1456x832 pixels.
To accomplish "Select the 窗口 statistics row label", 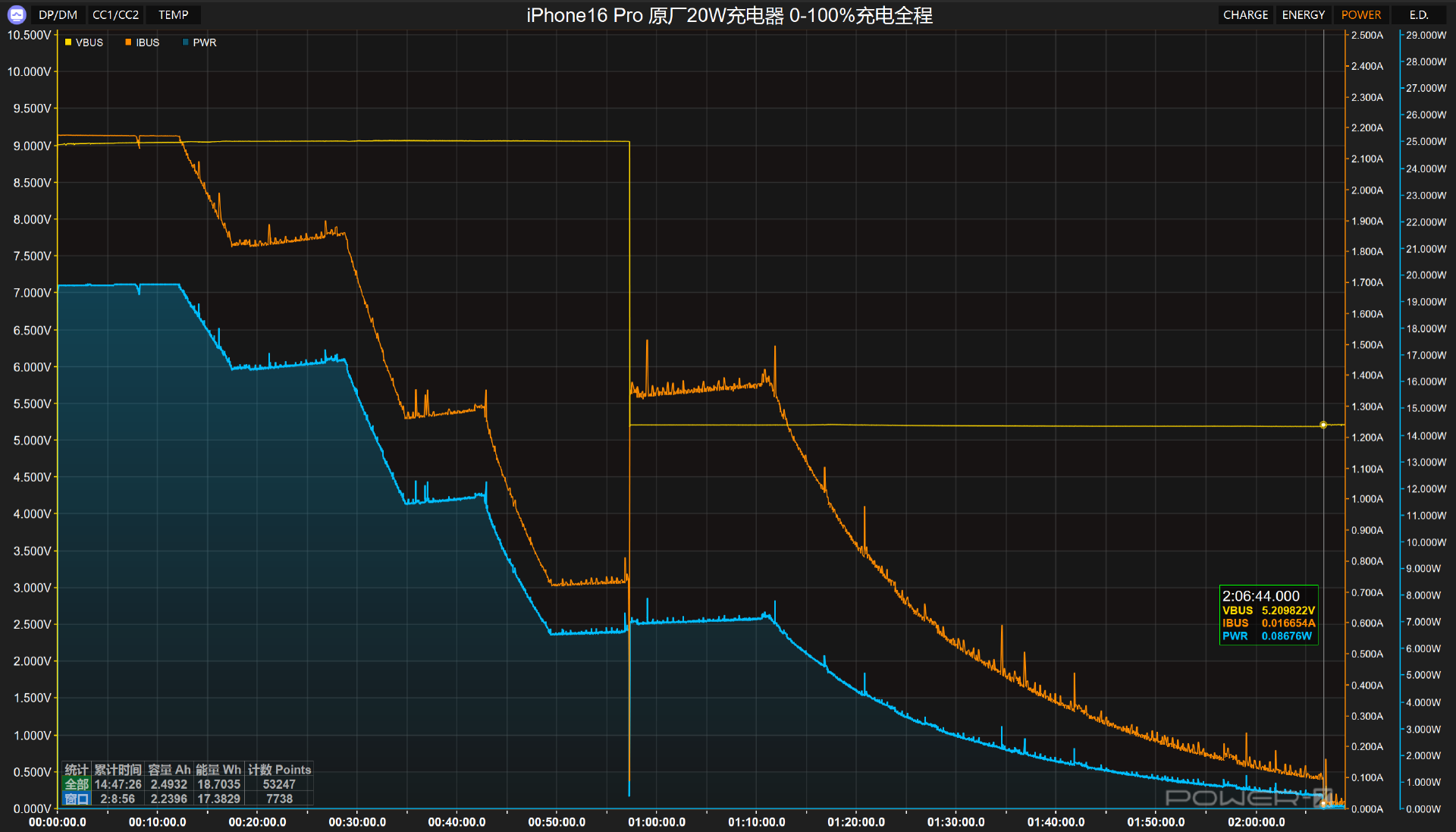I will click(77, 799).
